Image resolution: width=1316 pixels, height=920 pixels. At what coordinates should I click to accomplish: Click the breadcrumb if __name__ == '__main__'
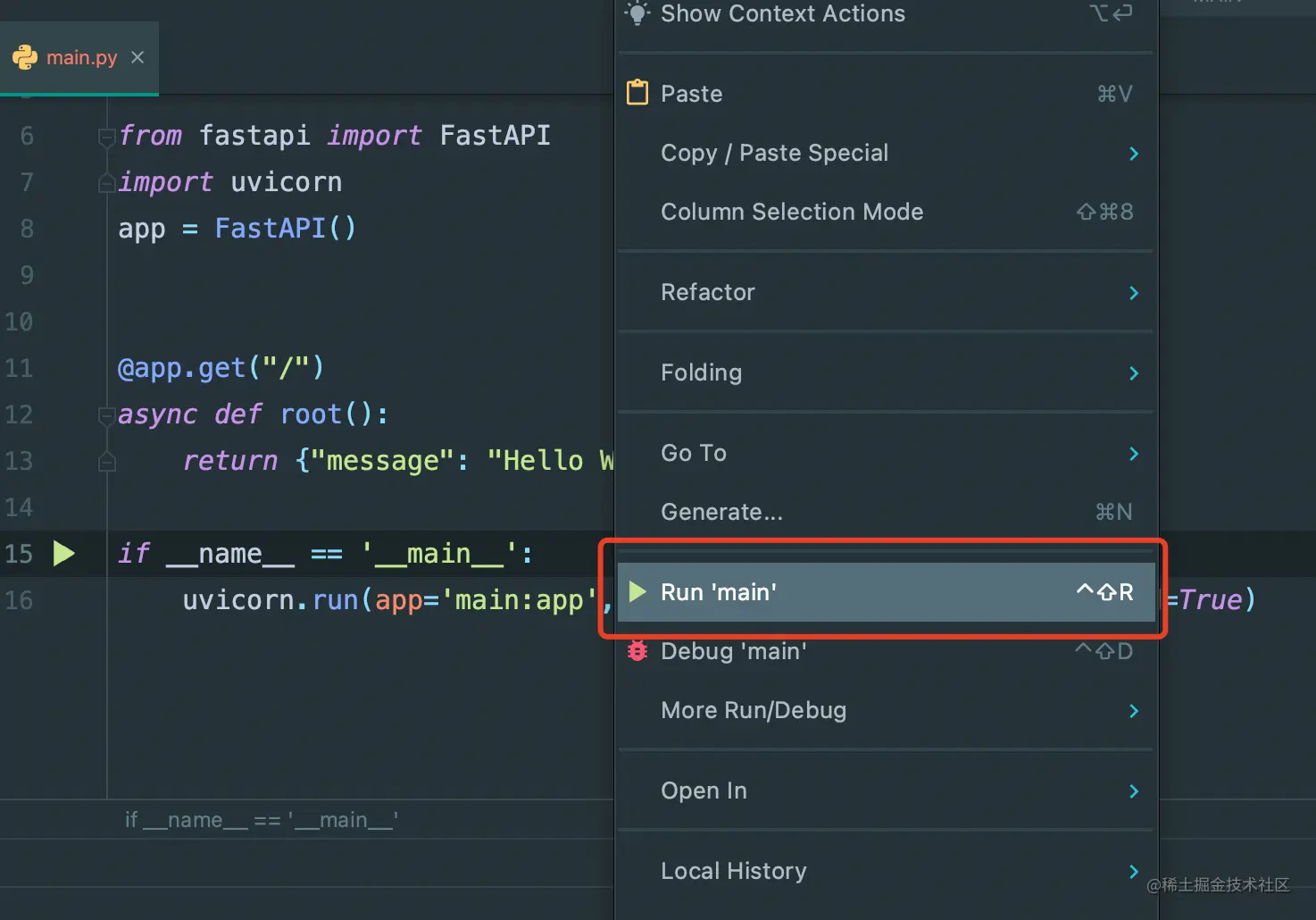coord(262,820)
